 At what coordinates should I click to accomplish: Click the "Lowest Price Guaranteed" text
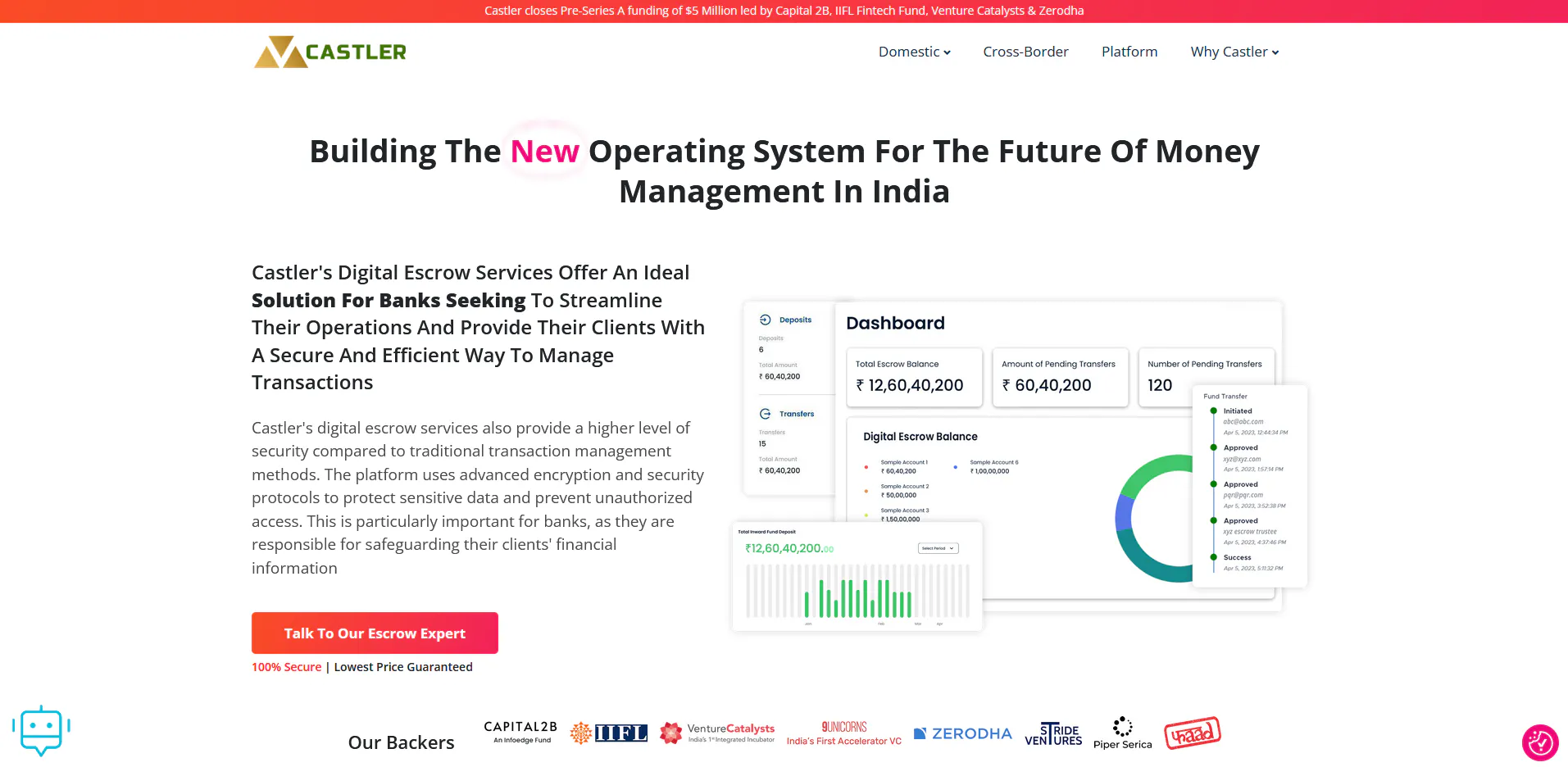[403, 667]
